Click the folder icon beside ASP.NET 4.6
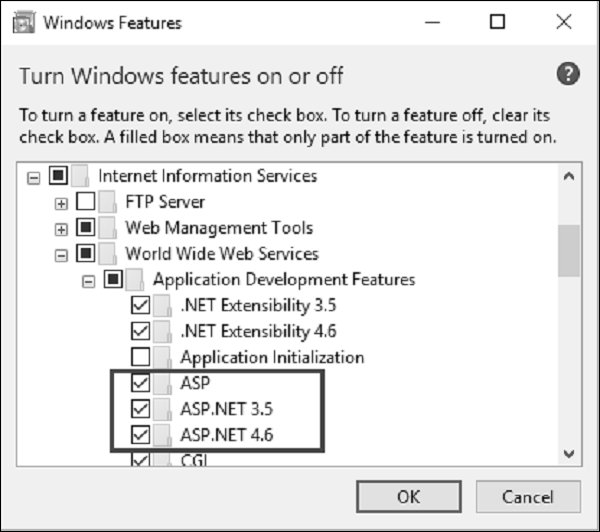The height and width of the screenshot is (532, 600). [165, 435]
